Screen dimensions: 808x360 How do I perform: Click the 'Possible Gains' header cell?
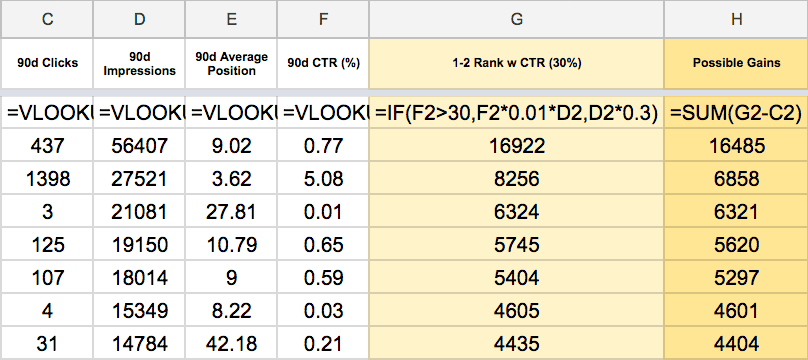pyautogui.click(x=736, y=63)
